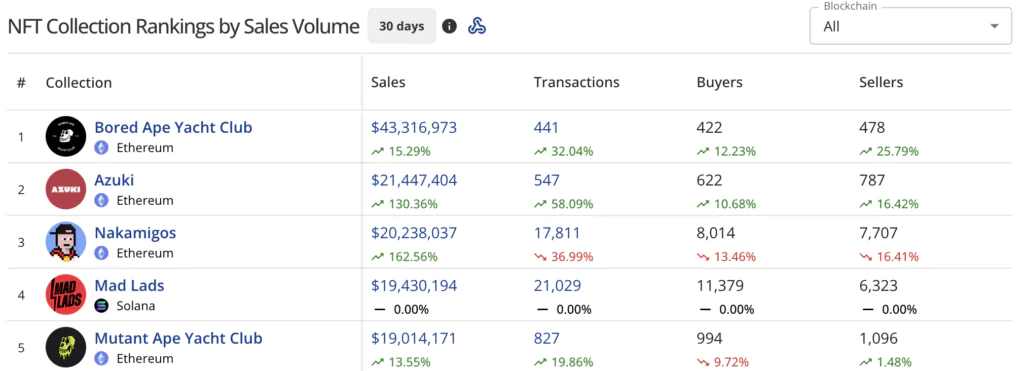Click sales value $21,447,404
The height and width of the screenshot is (371, 1024).
coord(414,180)
